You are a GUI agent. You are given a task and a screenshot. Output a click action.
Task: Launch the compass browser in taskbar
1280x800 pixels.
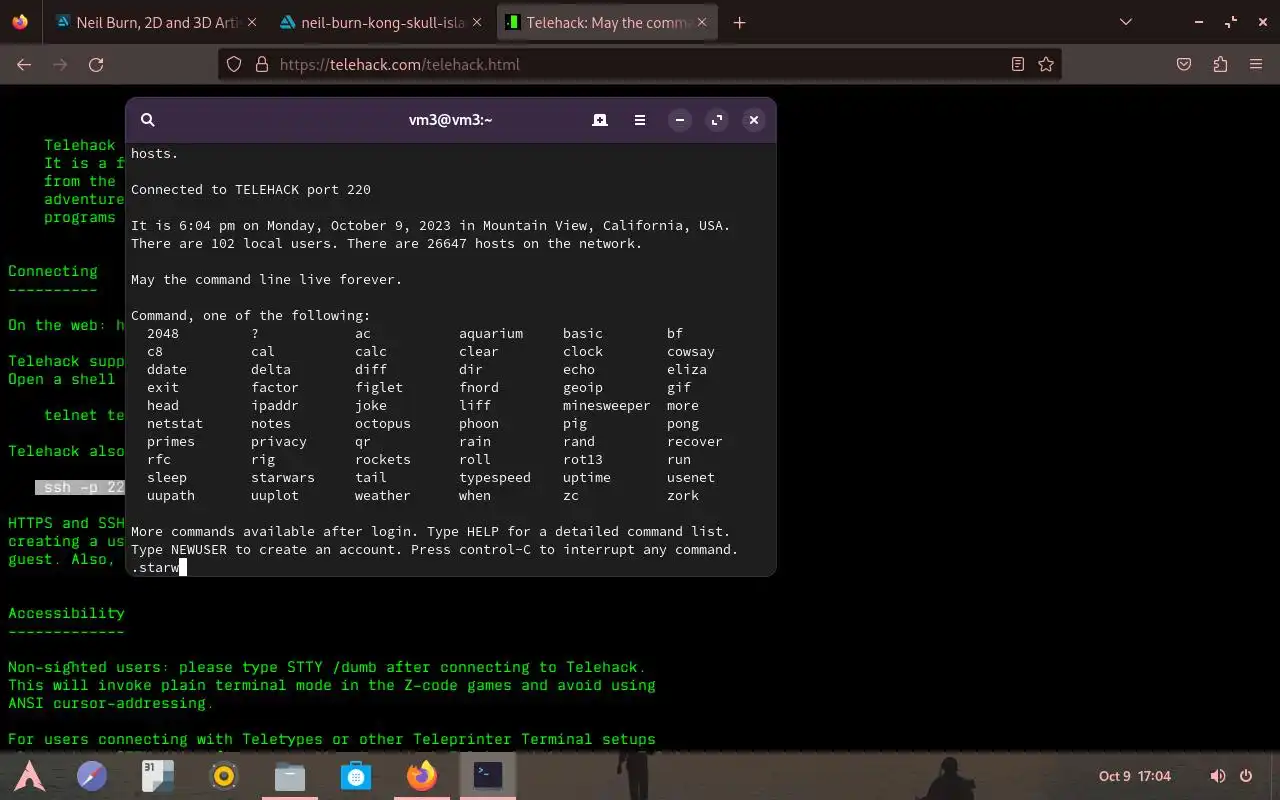[92, 775]
